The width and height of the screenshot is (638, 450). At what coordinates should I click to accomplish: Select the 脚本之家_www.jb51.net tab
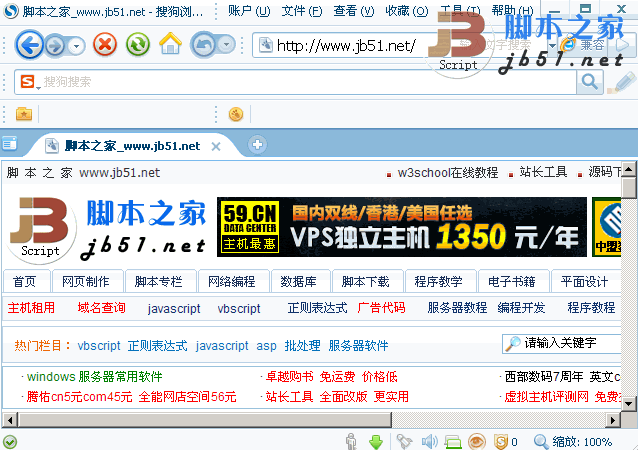click(x=132, y=146)
